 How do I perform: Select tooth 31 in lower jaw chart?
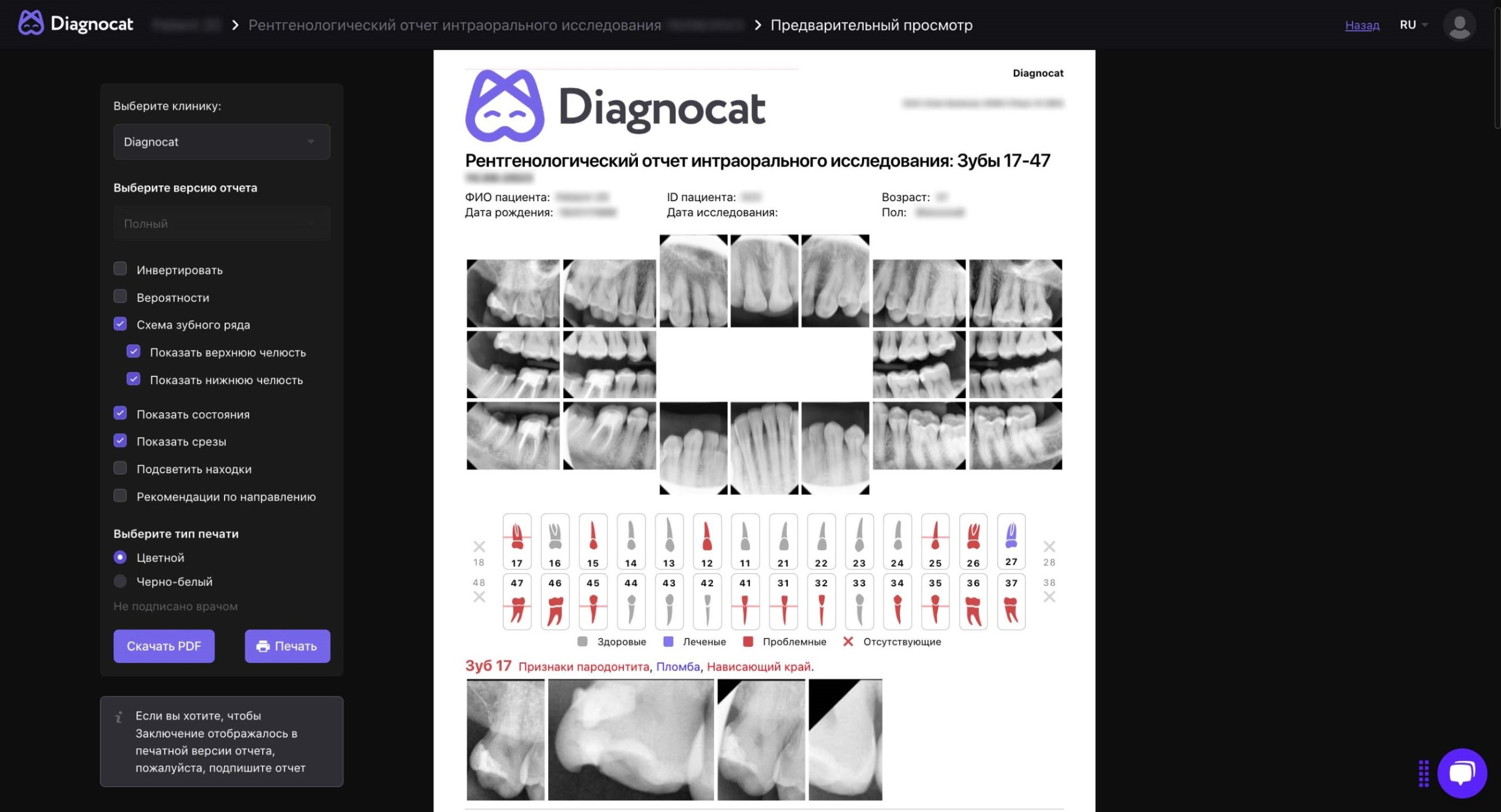783,602
